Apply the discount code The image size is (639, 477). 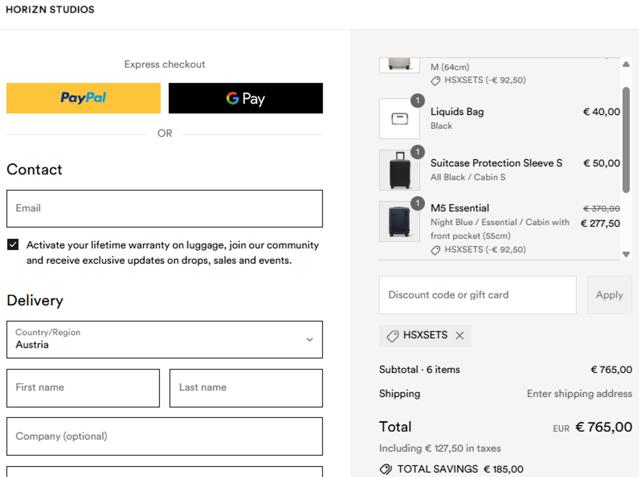(x=609, y=295)
